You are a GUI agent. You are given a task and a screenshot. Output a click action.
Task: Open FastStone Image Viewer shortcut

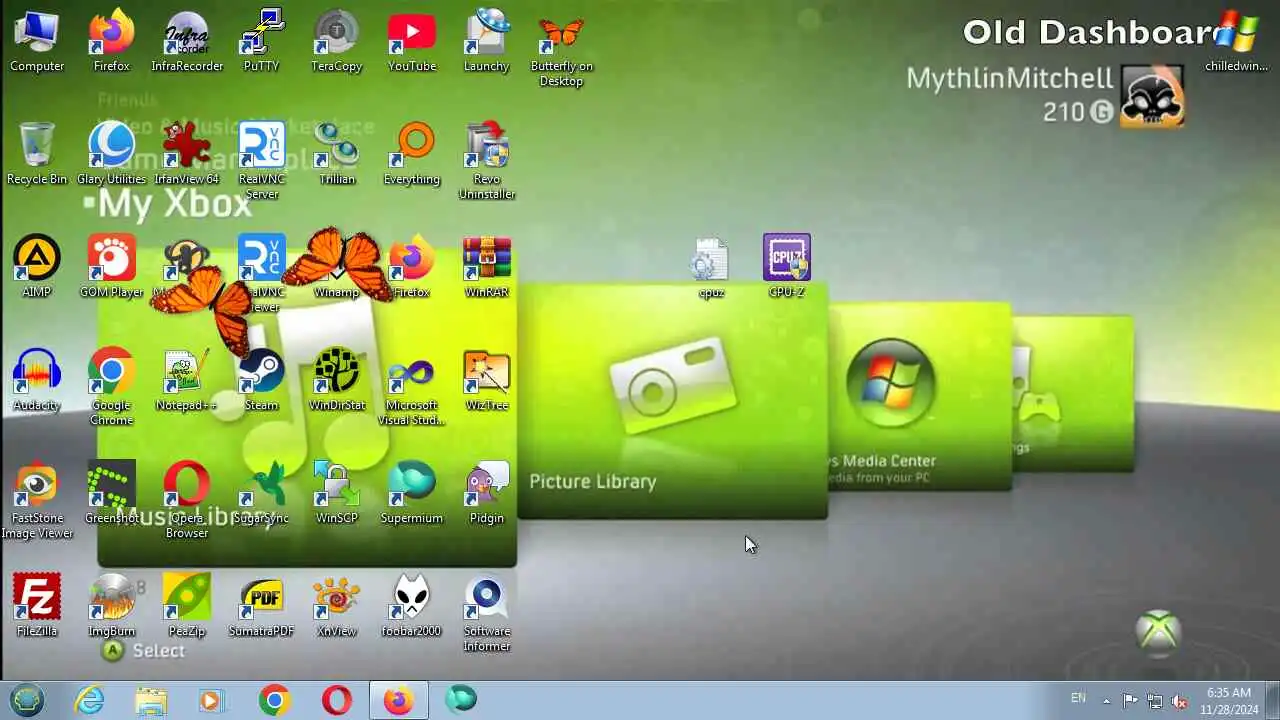[37, 500]
